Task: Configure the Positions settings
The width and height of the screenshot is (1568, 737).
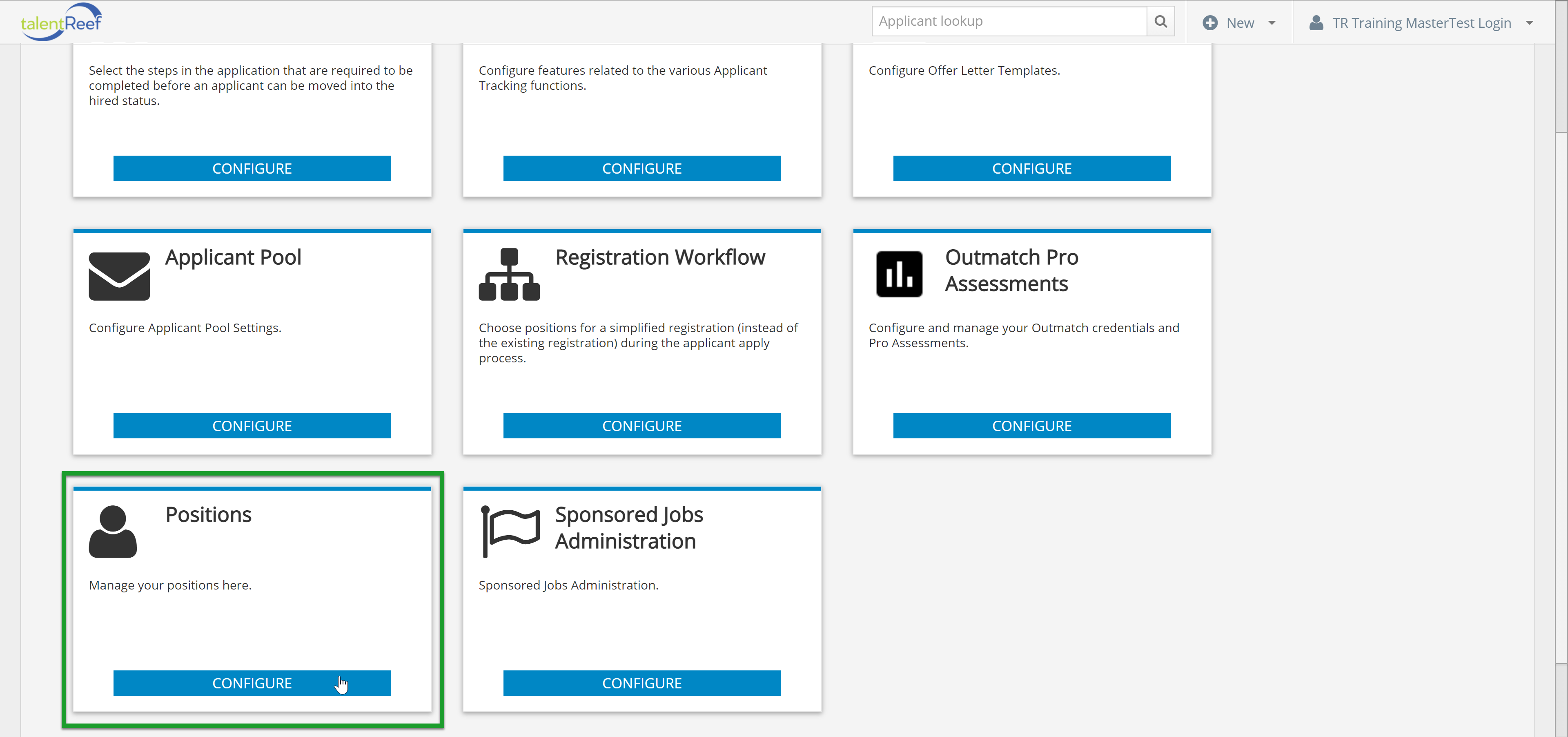Action: 252,683
